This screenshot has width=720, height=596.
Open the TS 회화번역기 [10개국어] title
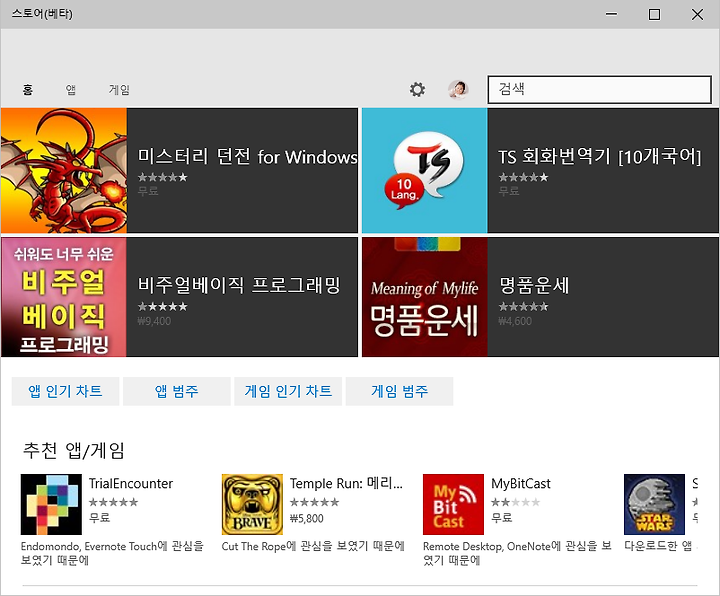pos(600,157)
